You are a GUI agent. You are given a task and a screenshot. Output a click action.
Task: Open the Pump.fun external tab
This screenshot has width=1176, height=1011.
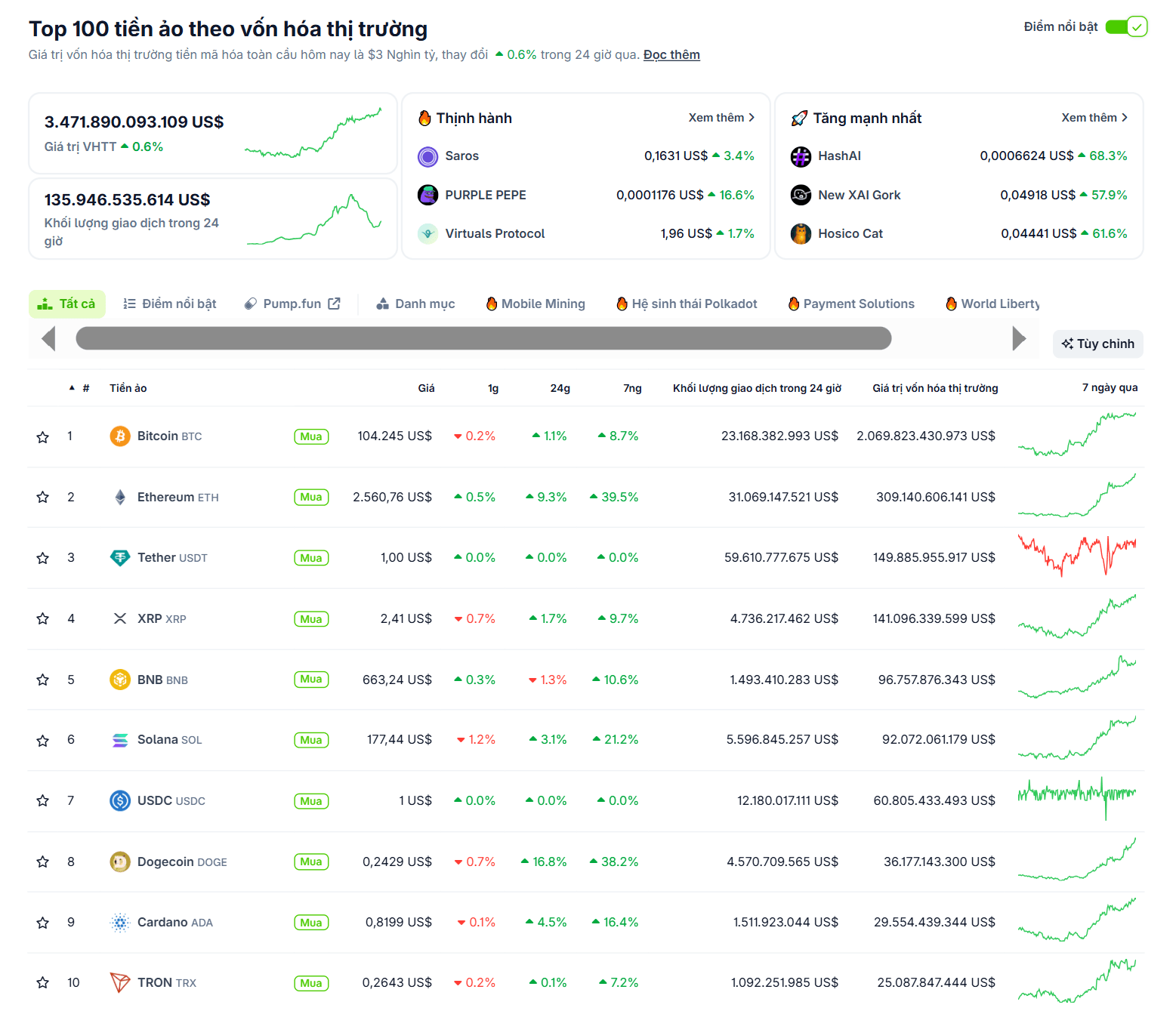tap(292, 304)
